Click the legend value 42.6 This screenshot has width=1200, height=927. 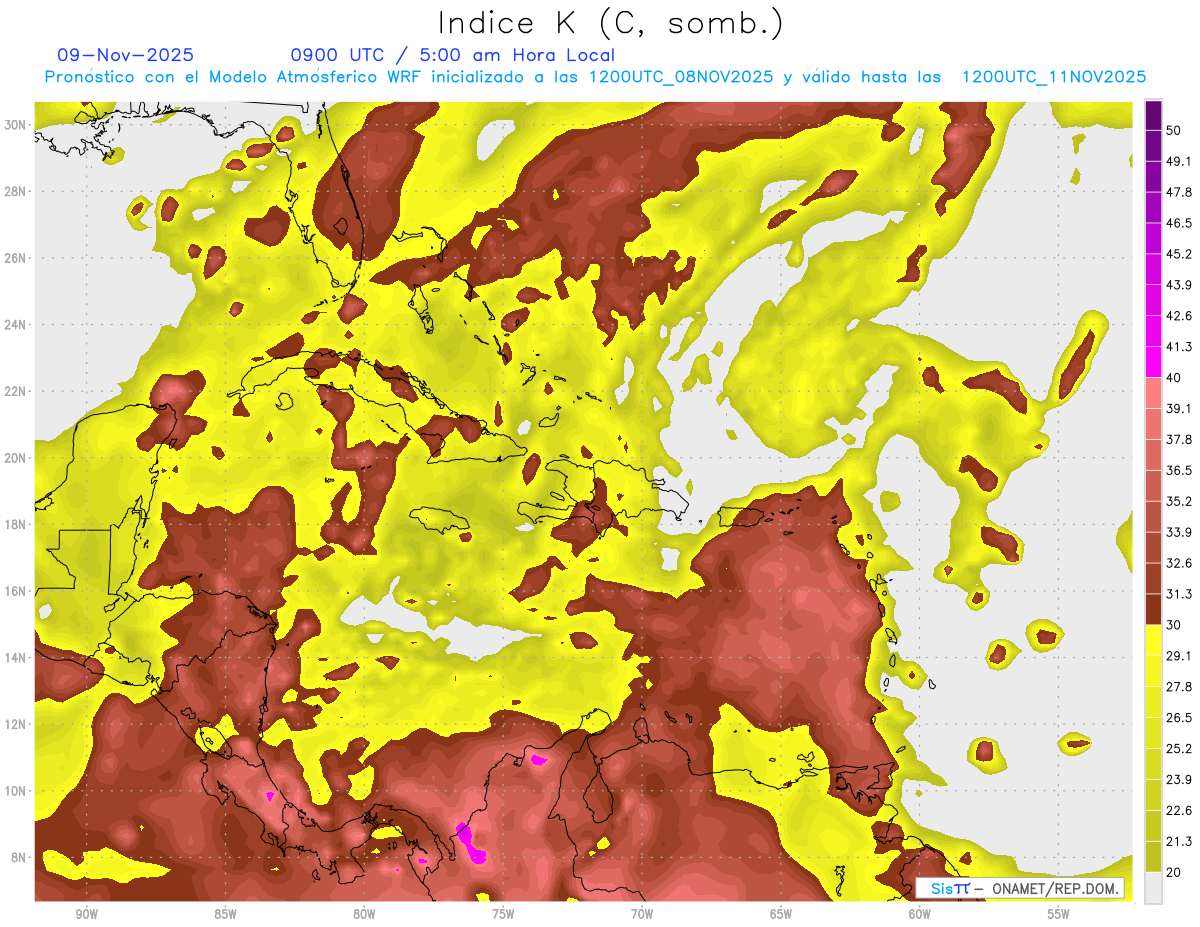pyautogui.click(x=1179, y=316)
